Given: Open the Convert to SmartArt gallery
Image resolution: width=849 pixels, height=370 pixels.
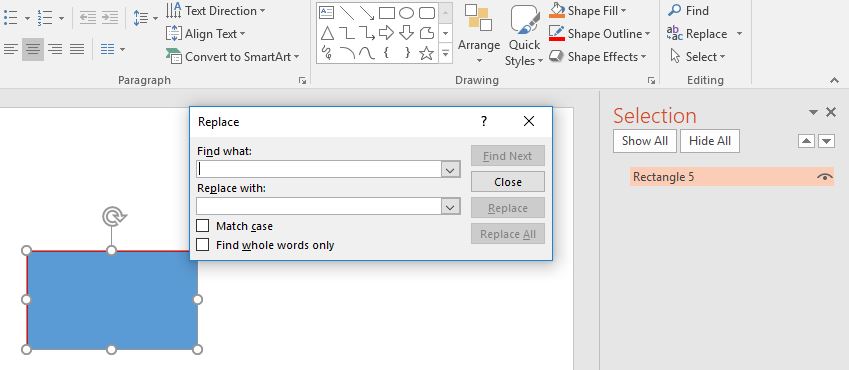Looking at the screenshot, I should [x=233, y=57].
